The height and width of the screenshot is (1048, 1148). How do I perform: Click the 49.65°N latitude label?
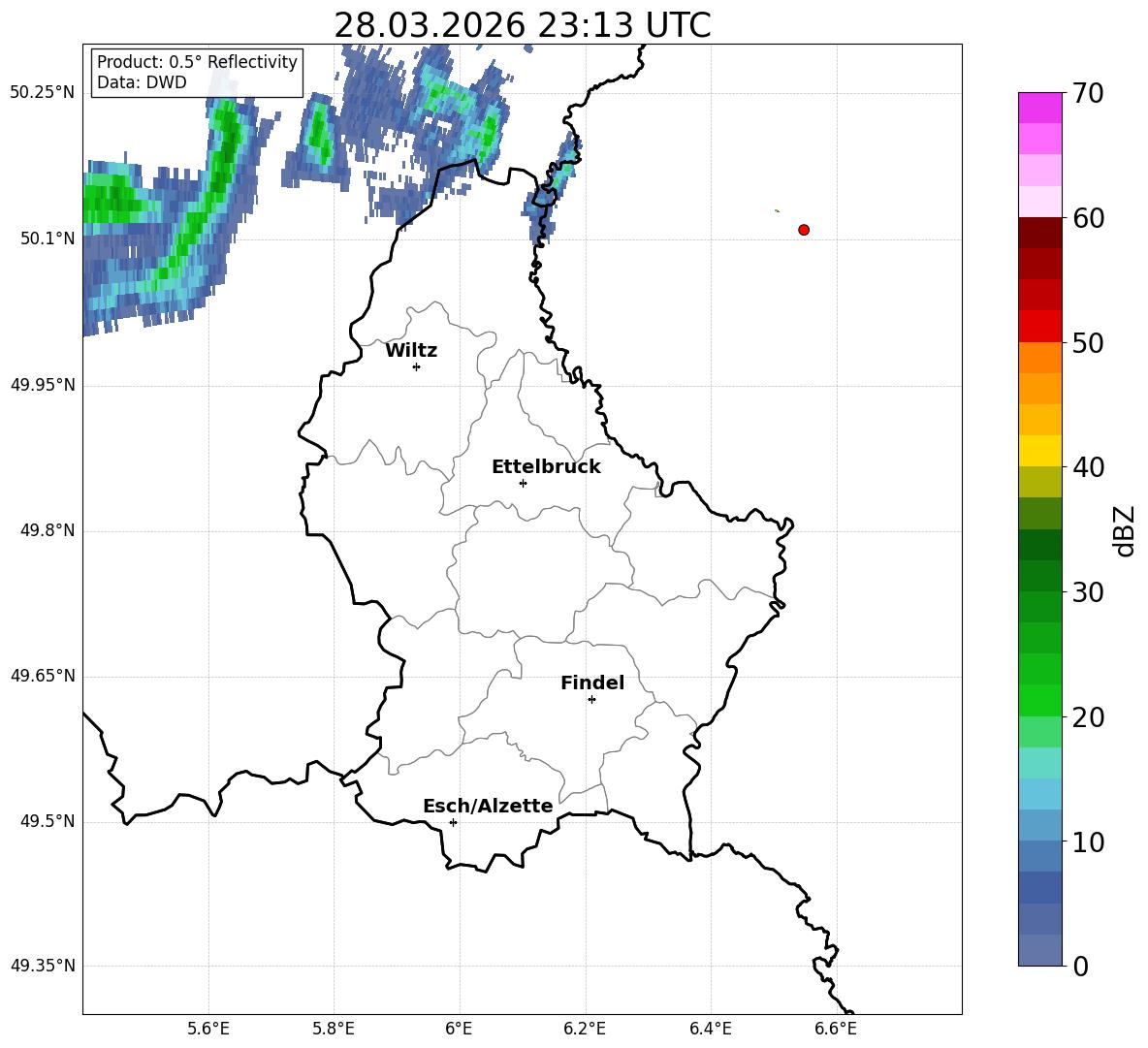43,676
